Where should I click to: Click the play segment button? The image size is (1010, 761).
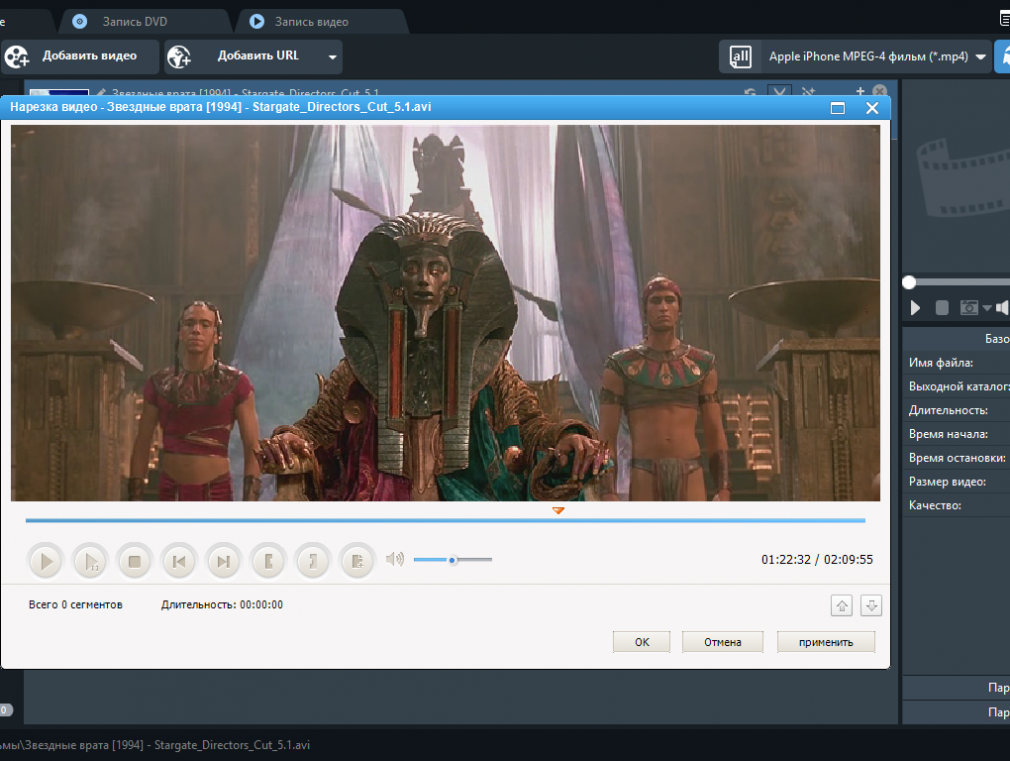click(x=90, y=561)
